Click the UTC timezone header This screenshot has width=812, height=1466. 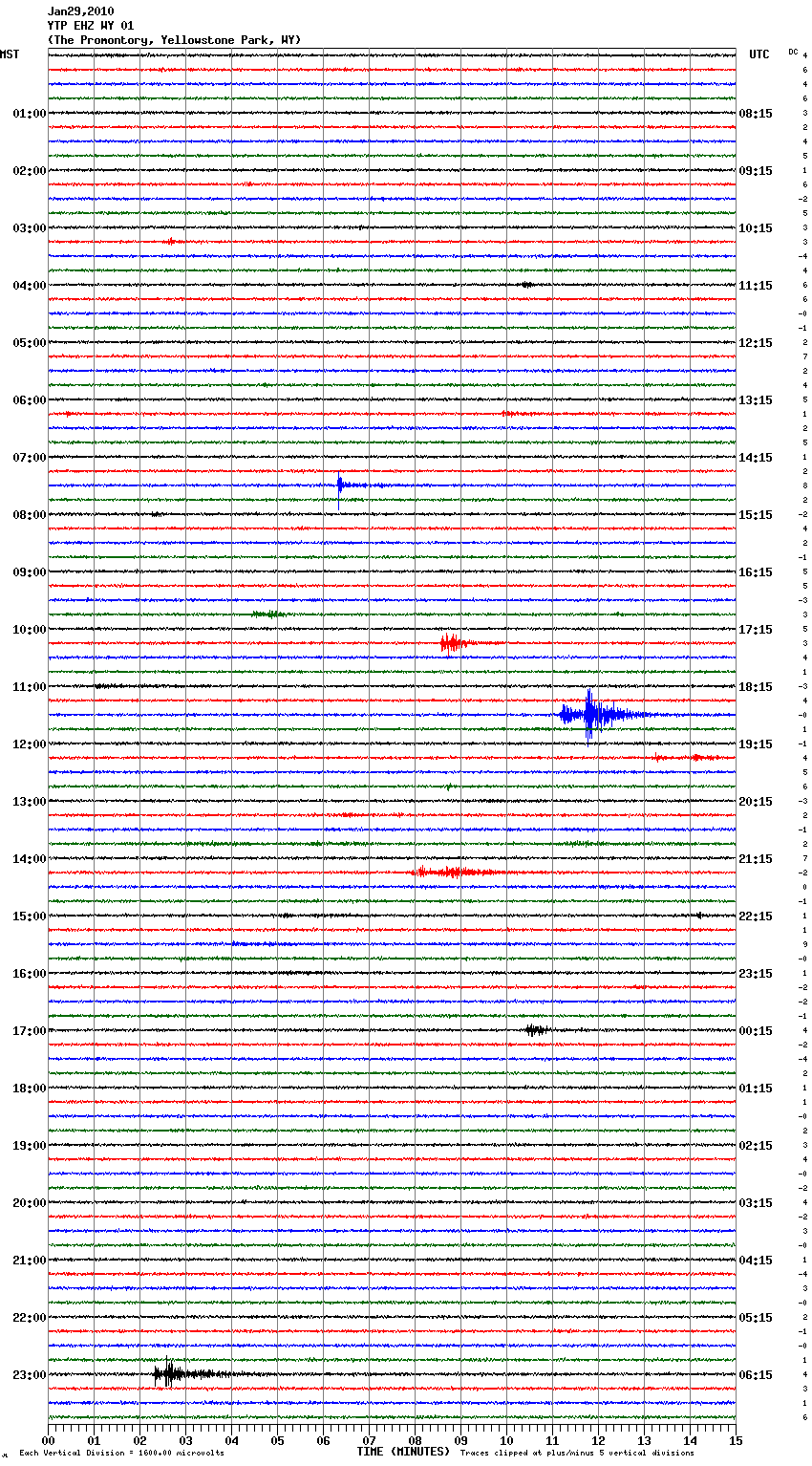pyautogui.click(x=759, y=54)
